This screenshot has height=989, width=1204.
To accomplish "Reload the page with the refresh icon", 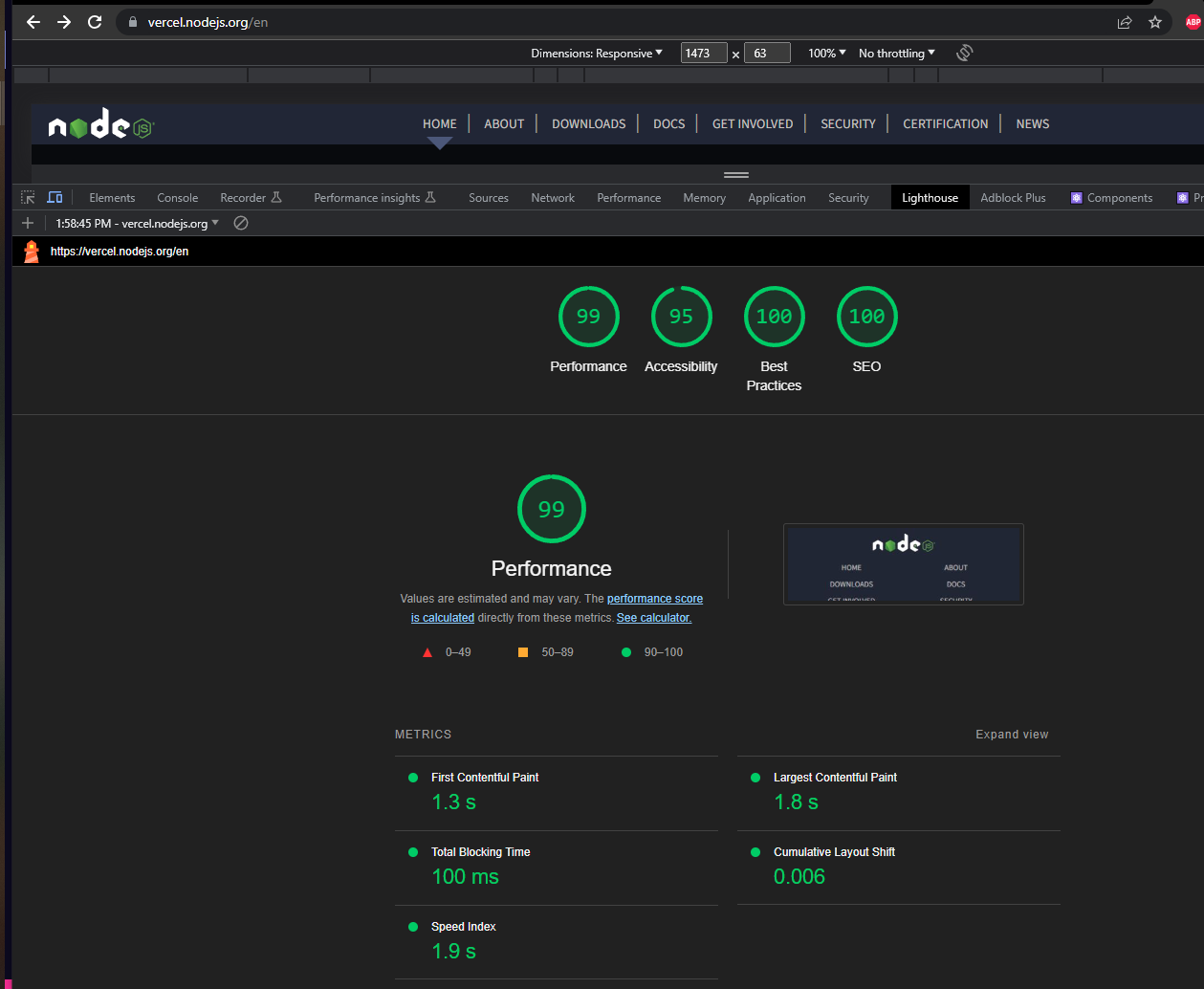I will (94, 21).
